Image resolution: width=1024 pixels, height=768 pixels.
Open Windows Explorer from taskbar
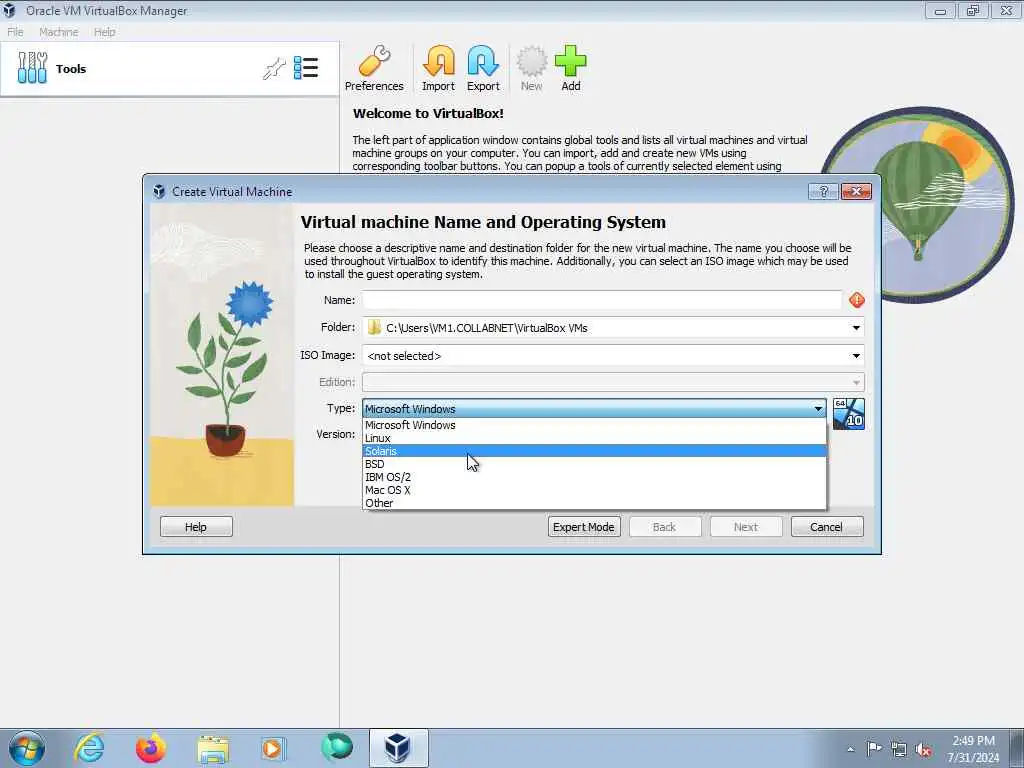(213, 749)
